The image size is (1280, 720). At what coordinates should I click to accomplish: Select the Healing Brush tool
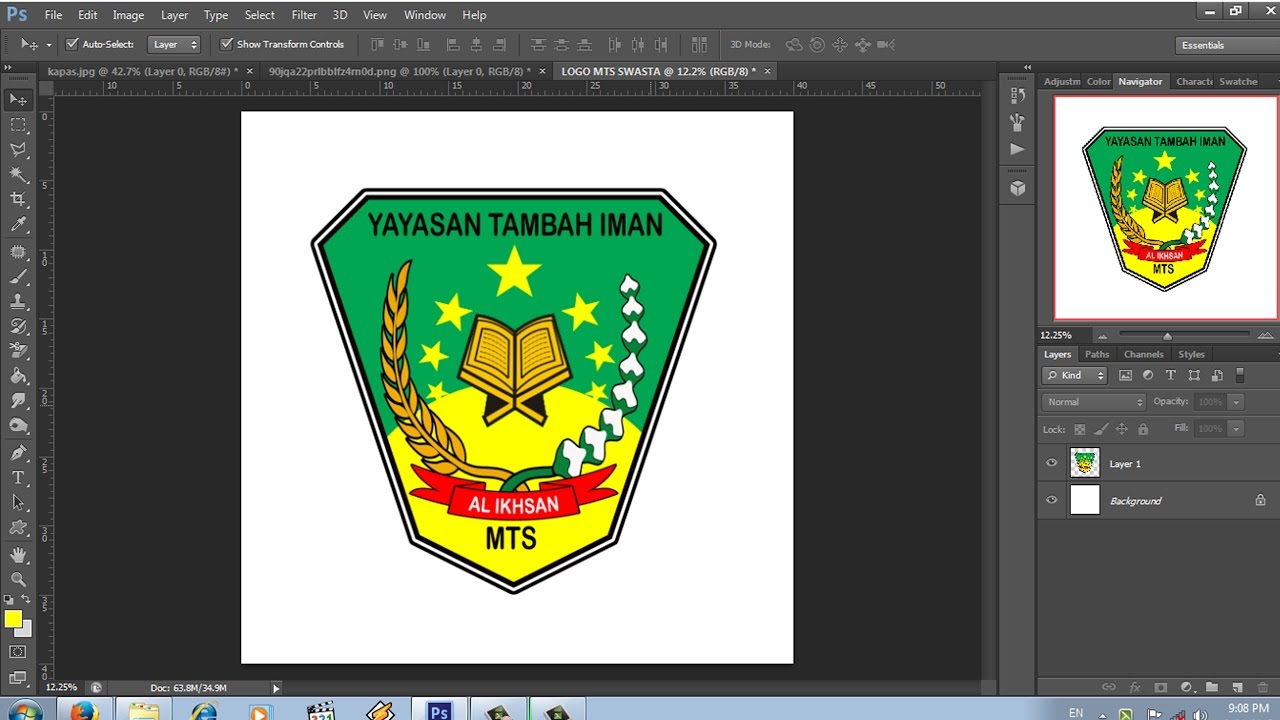pyautogui.click(x=18, y=252)
